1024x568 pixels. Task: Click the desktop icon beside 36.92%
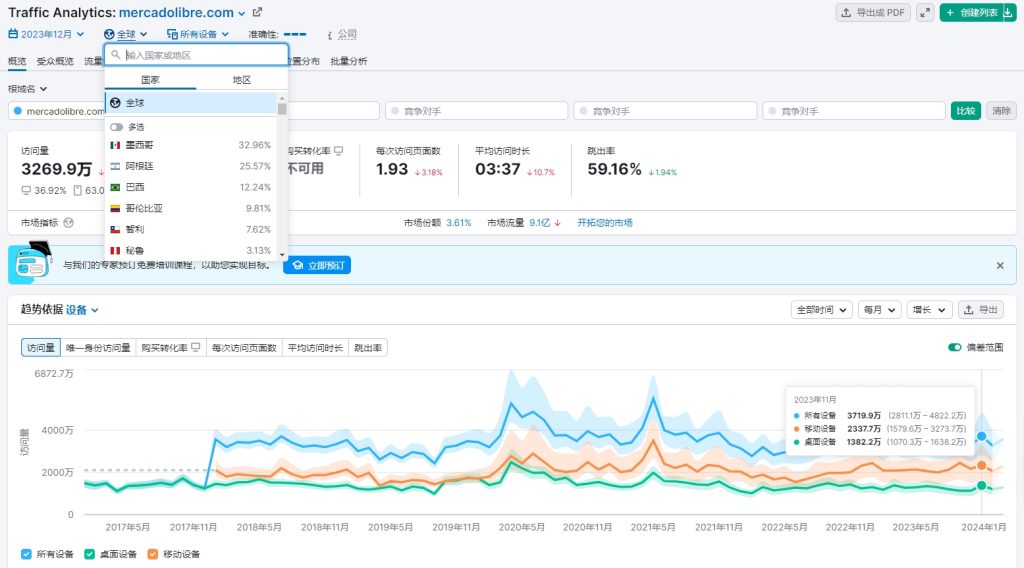[26, 191]
